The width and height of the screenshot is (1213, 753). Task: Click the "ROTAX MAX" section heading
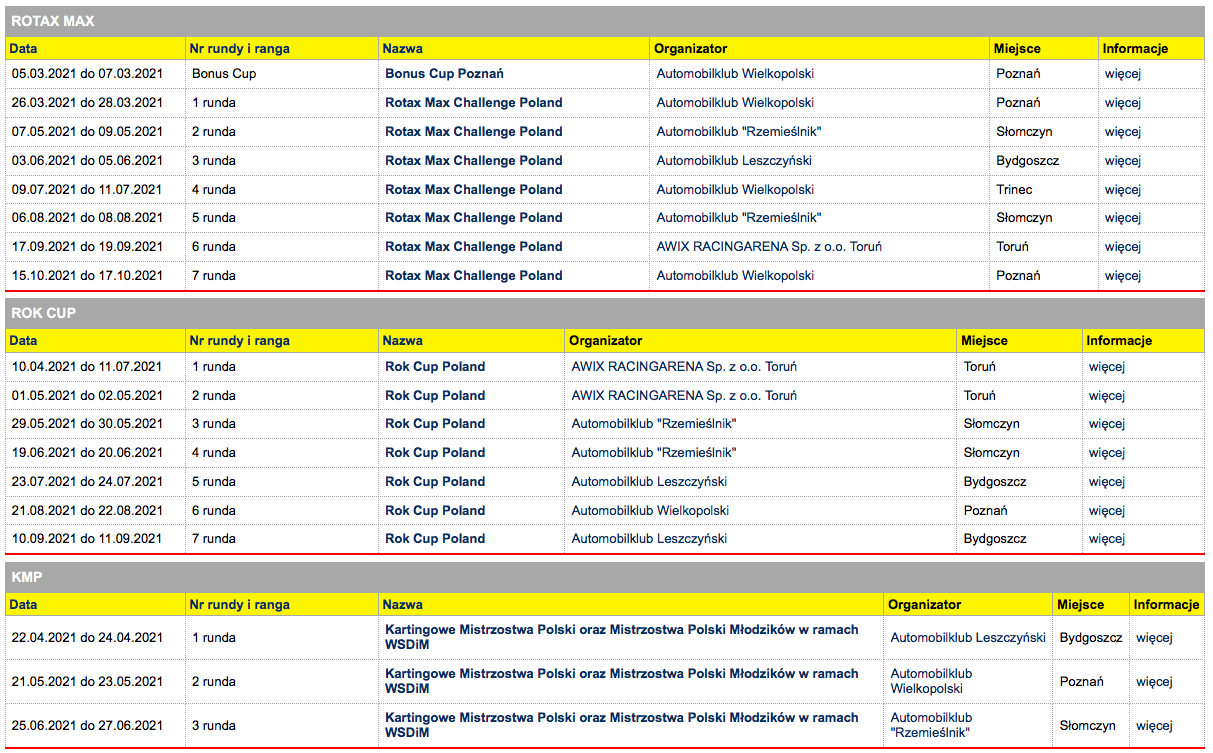(x=53, y=21)
